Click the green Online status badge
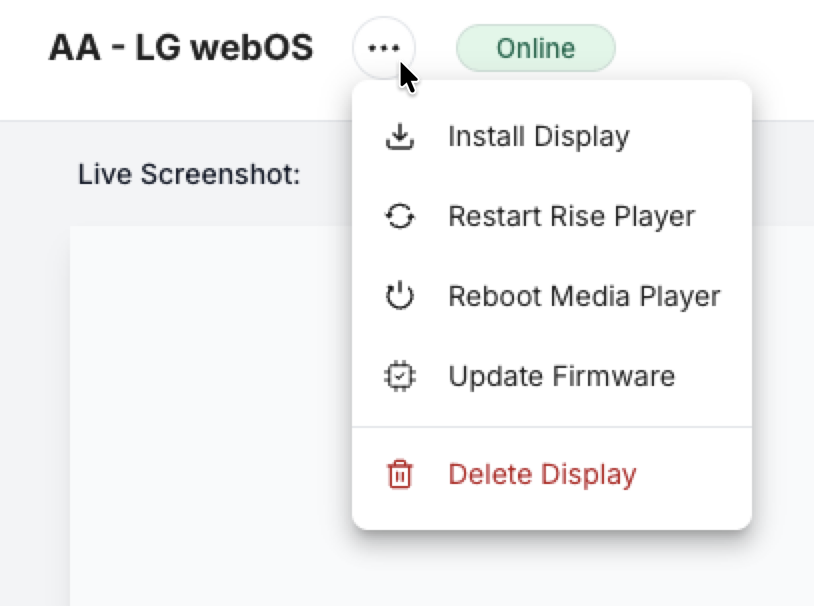Viewport: 814px width, 606px height. pos(536,48)
